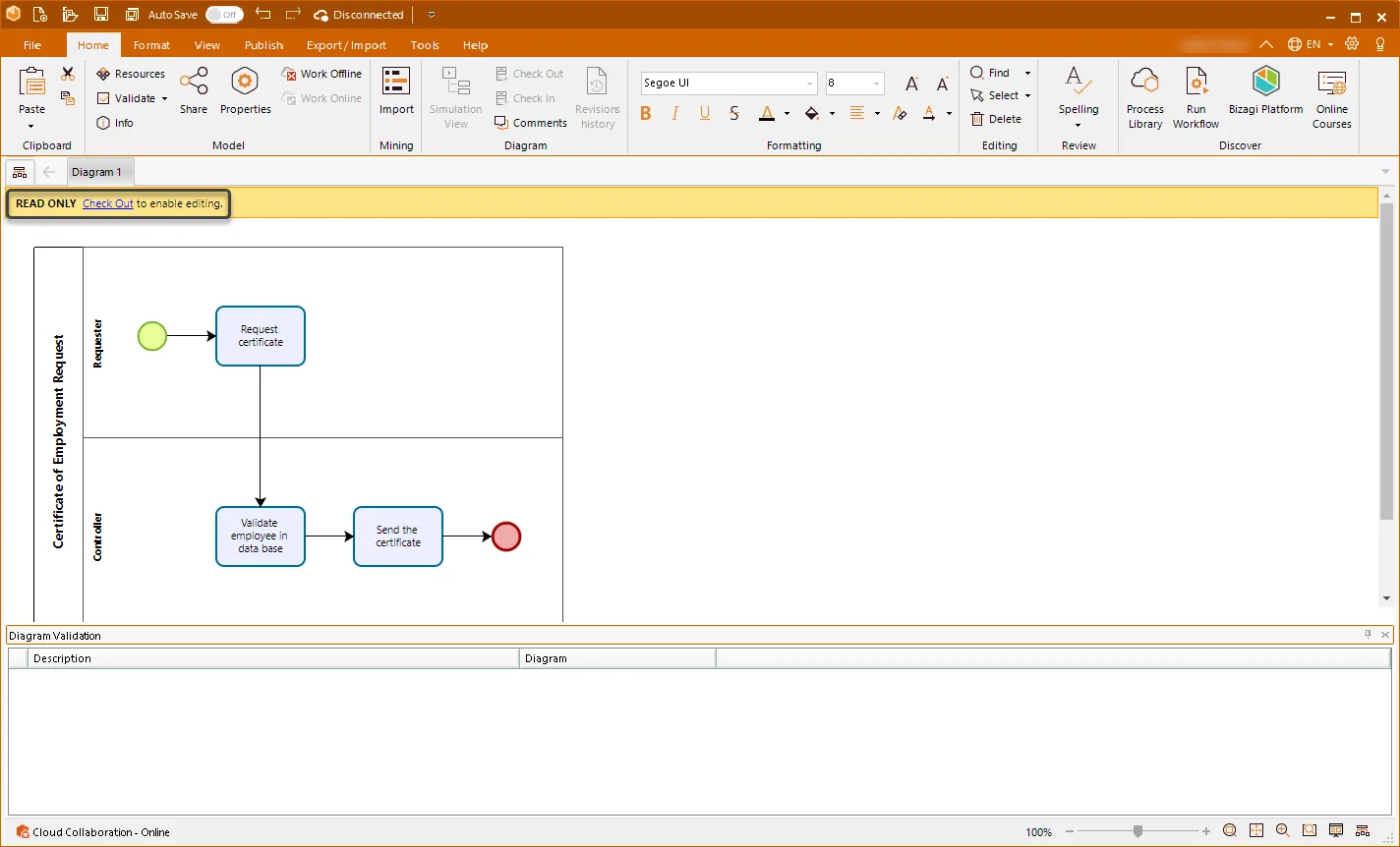The height and width of the screenshot is (847, 1400).
Task: Open the View ribbon tab
Action: point(206,45)
